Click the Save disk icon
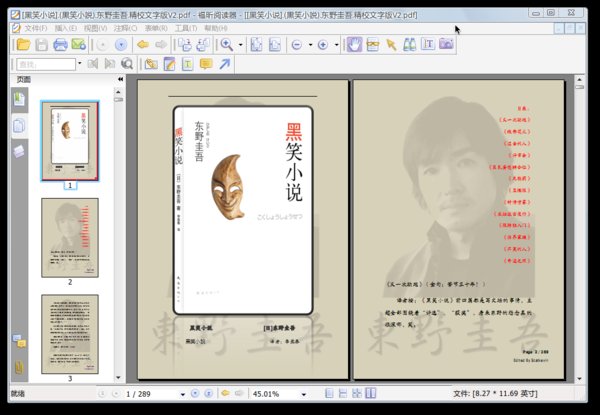The width and height of the screenshot is (600, 415). [43, 45]
